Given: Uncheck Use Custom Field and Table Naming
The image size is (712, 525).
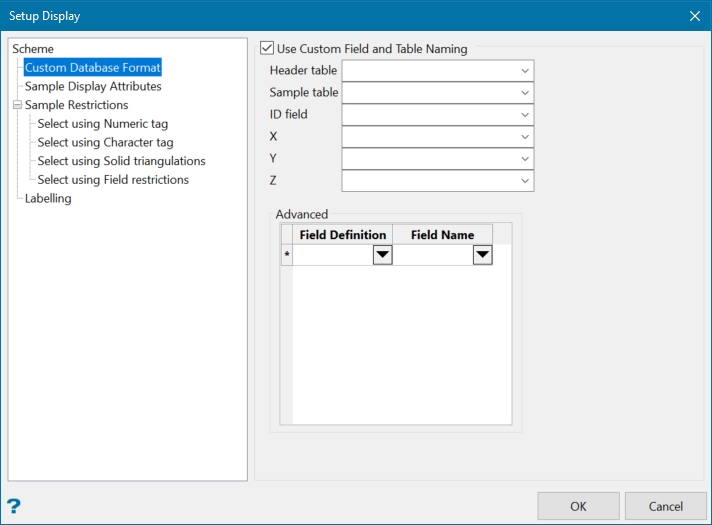Looking at the screenshot, I should tap(267, 48).
